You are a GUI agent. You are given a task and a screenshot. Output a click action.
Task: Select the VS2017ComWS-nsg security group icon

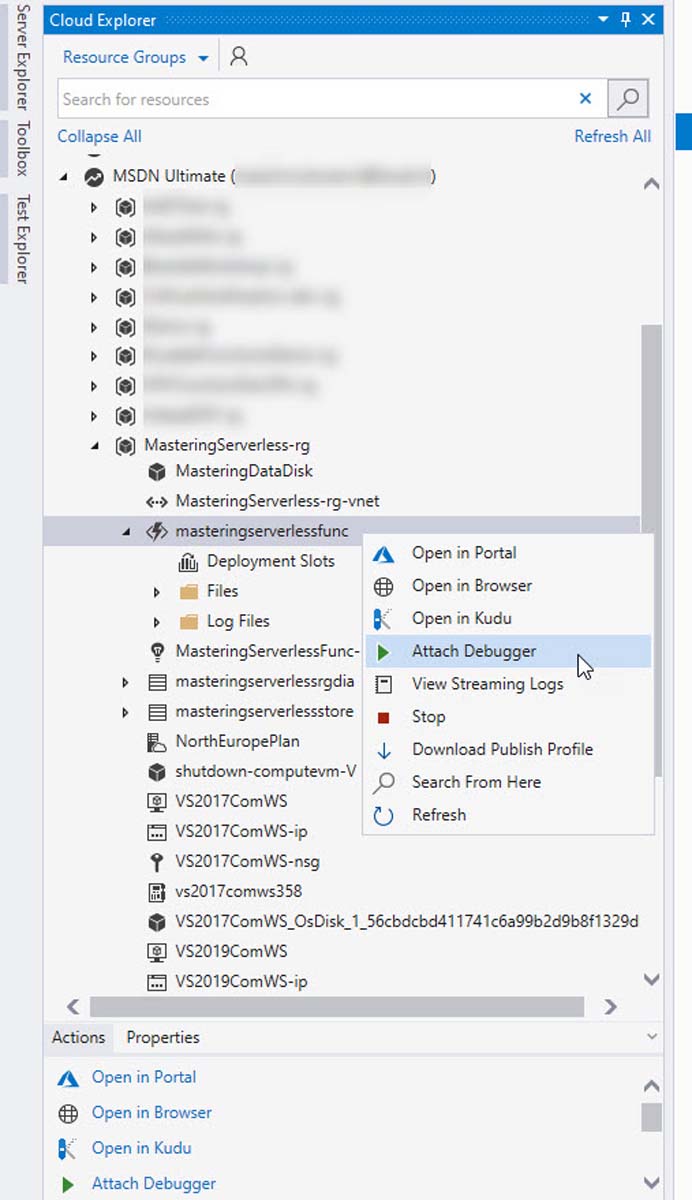[156, 861]
